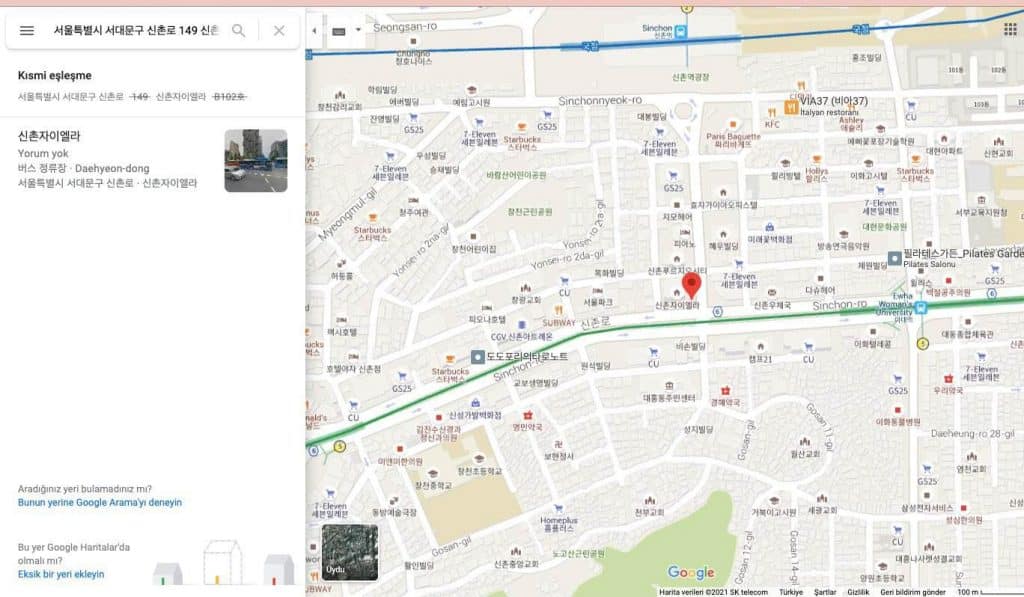Open the Google apps grid icon
Image resolution: width=1024 pixels, height=597 pixels.
(x=1007, y=29)
